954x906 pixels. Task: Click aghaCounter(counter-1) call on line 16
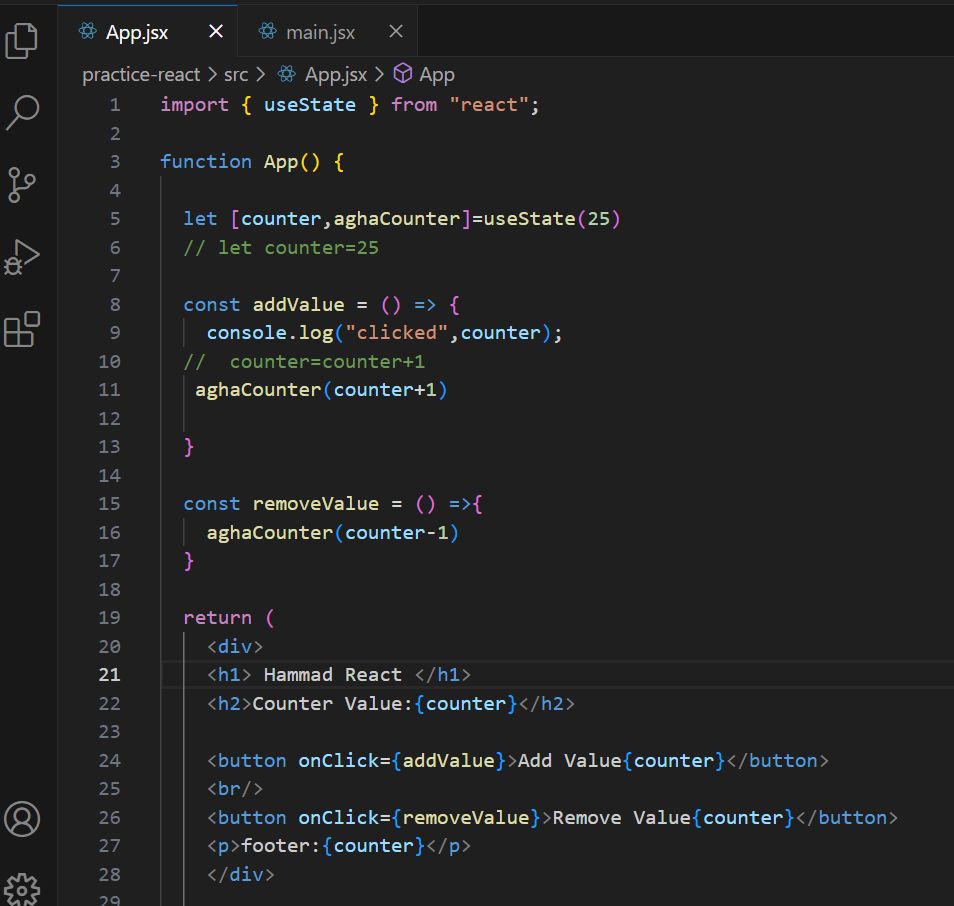point(333,532)
